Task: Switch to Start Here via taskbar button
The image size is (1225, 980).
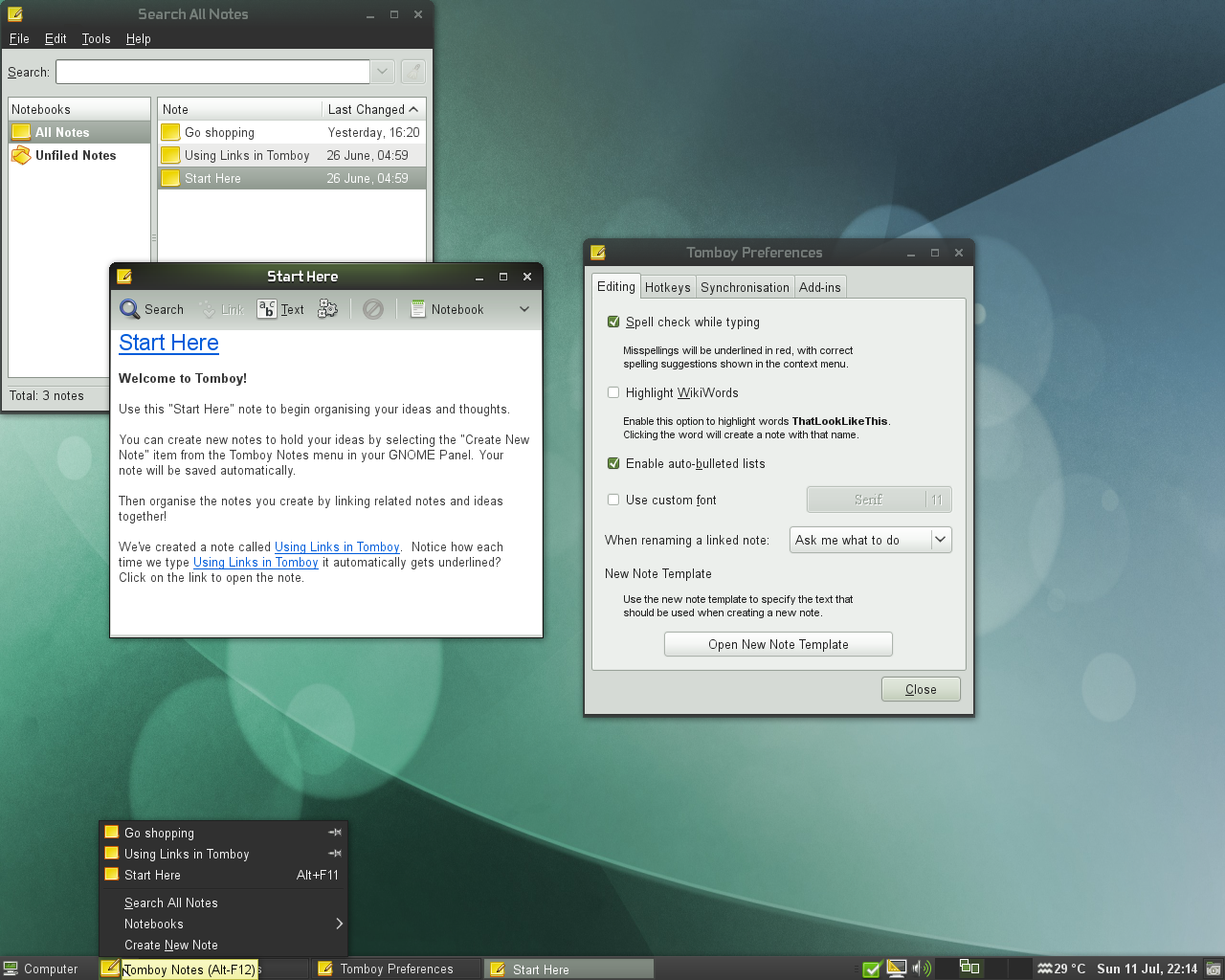Action: pyautogui.click(x=569, y=969)
